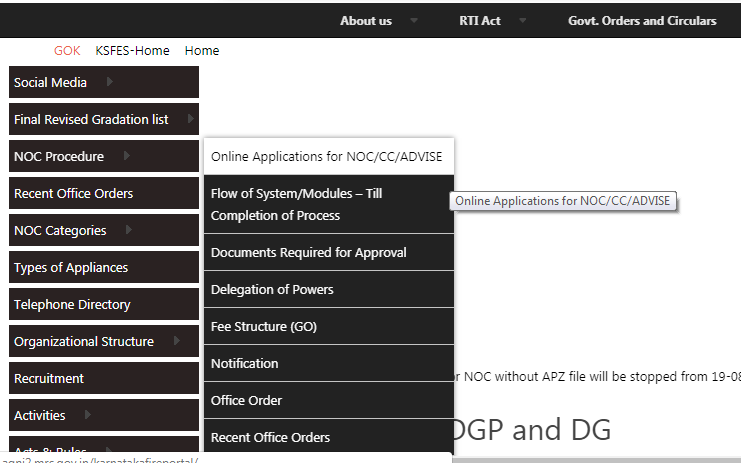Click the arrow next to NOC Categories
741x463 pixels.
pos(128,230)
